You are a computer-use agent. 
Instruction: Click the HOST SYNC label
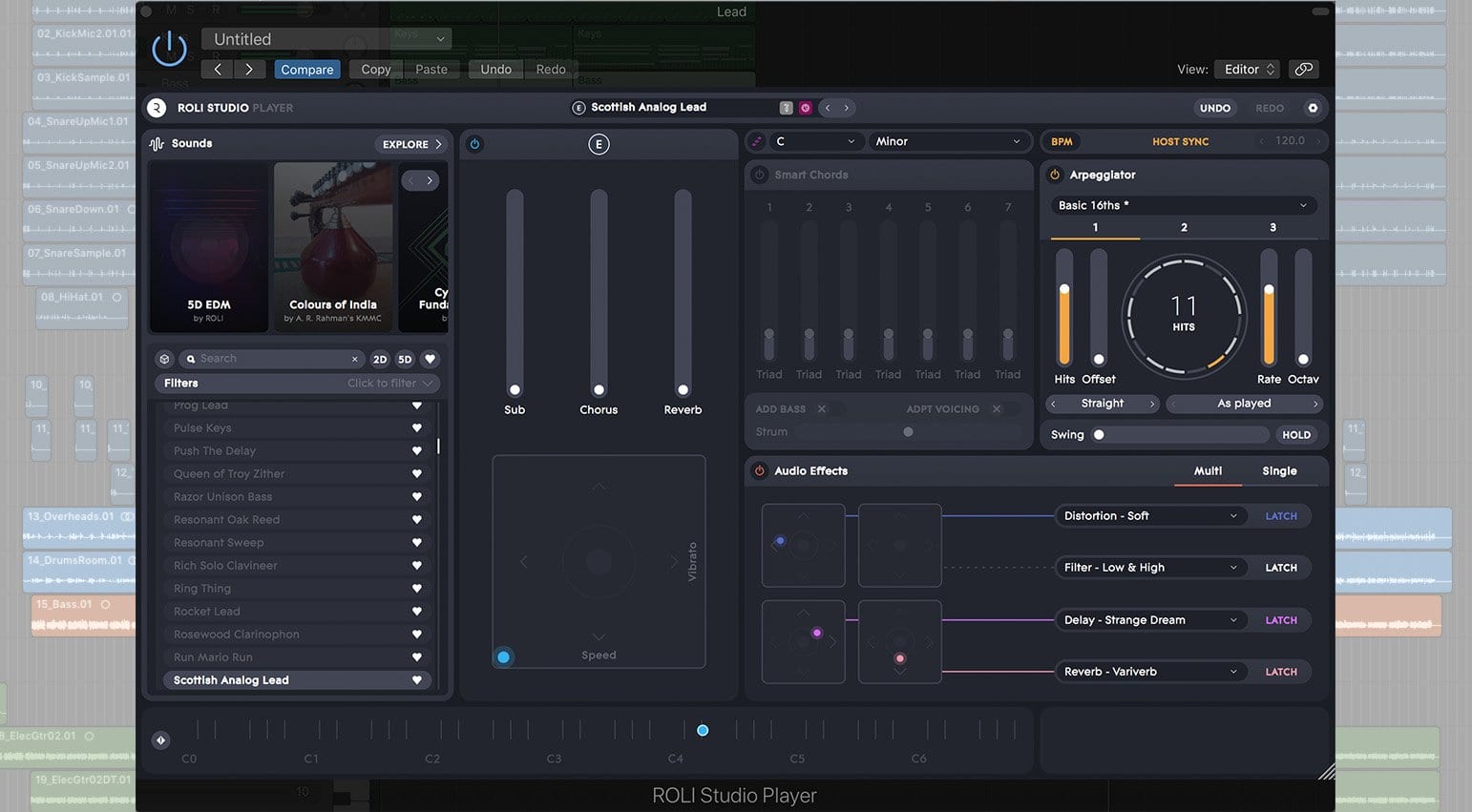point(1180,141)
